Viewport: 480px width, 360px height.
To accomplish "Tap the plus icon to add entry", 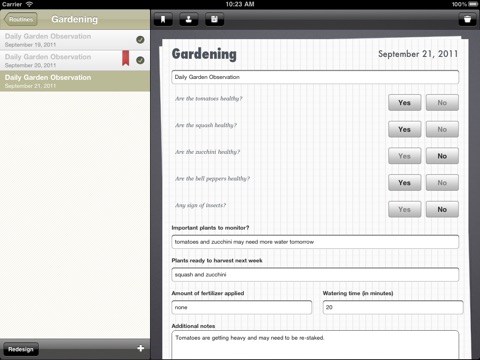I will pyautogui.click(x=141, y=348).
